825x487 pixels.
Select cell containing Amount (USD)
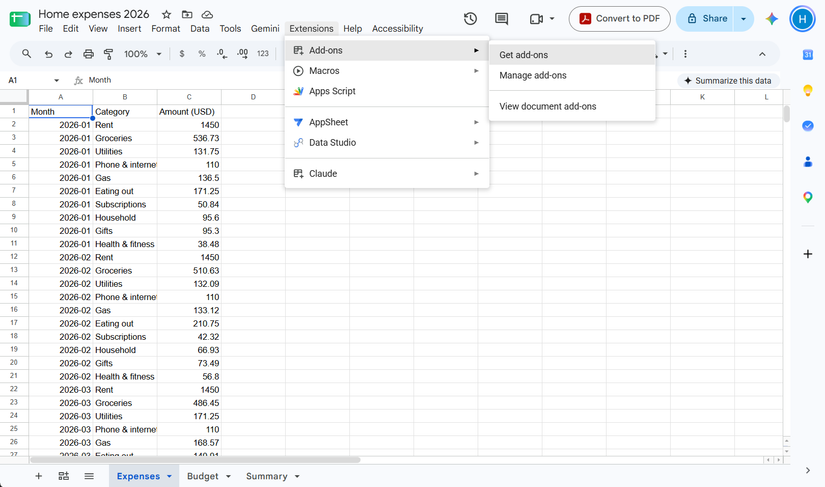(189, 111)
